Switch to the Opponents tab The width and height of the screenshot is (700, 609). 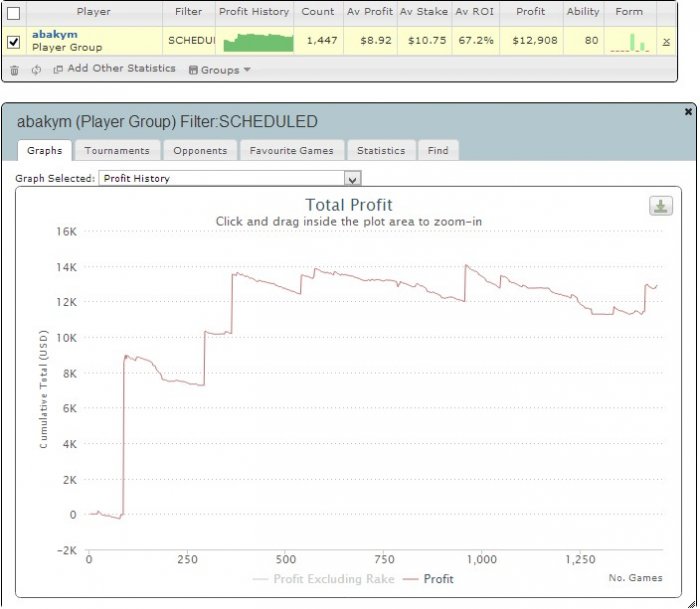[200, 150]
